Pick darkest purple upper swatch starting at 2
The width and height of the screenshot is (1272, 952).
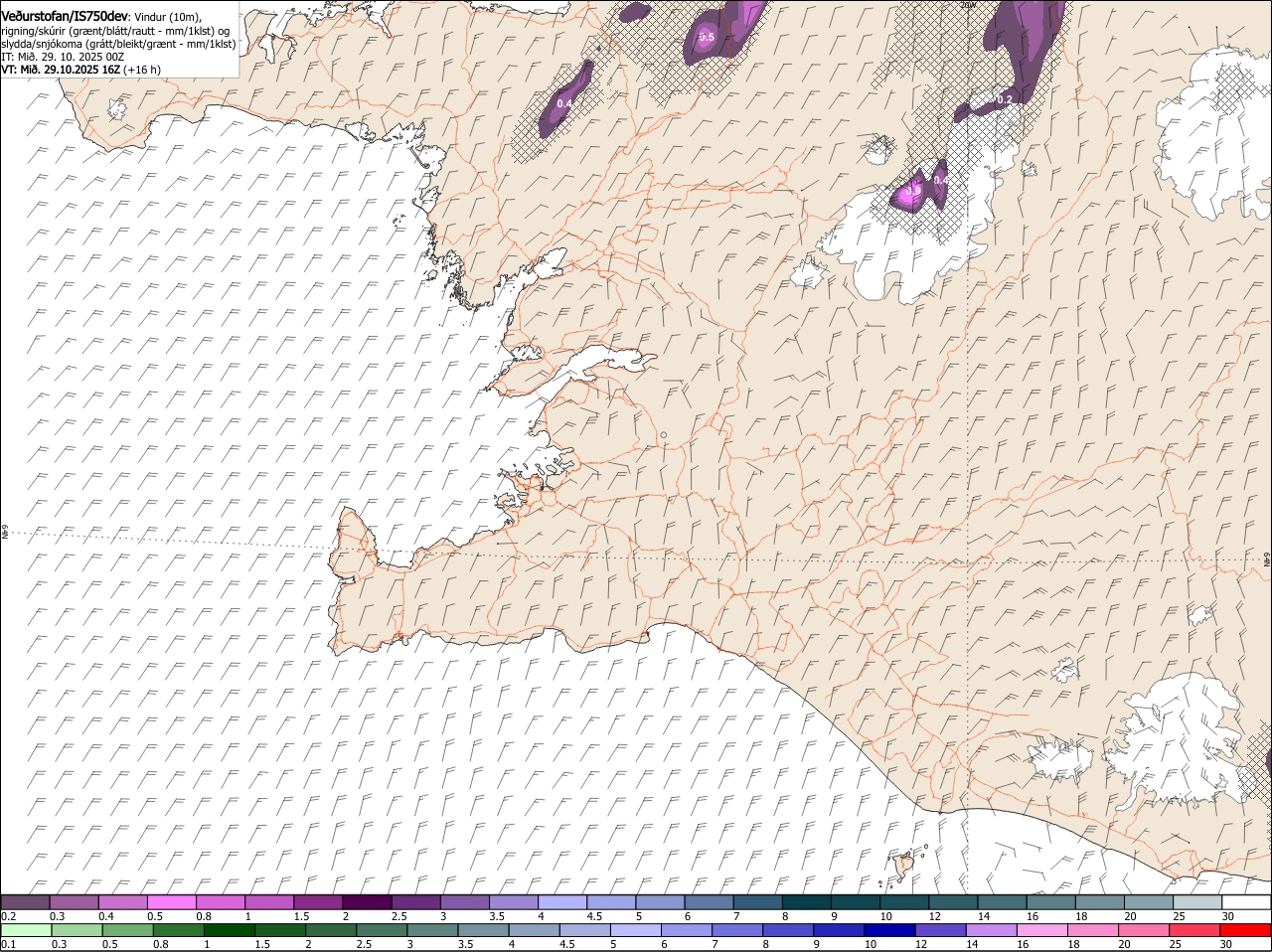click(x=368, y=902)
